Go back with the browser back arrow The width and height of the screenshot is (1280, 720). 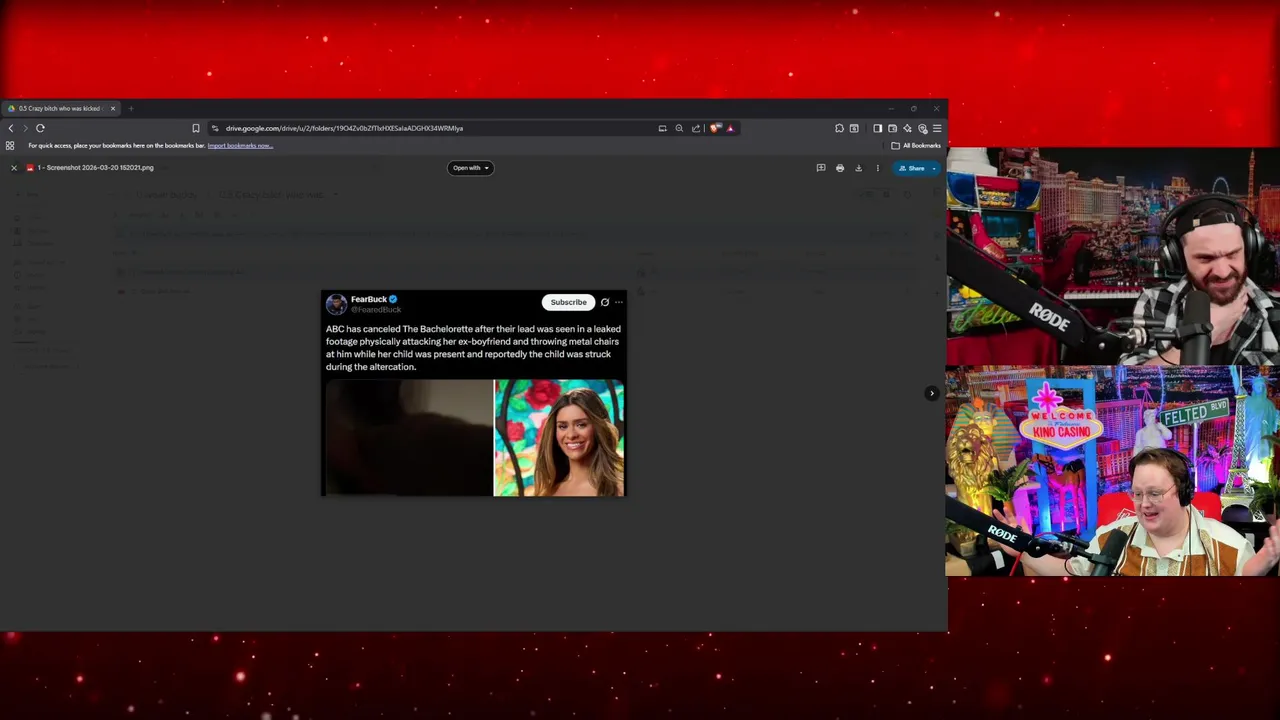click(11, 128)
